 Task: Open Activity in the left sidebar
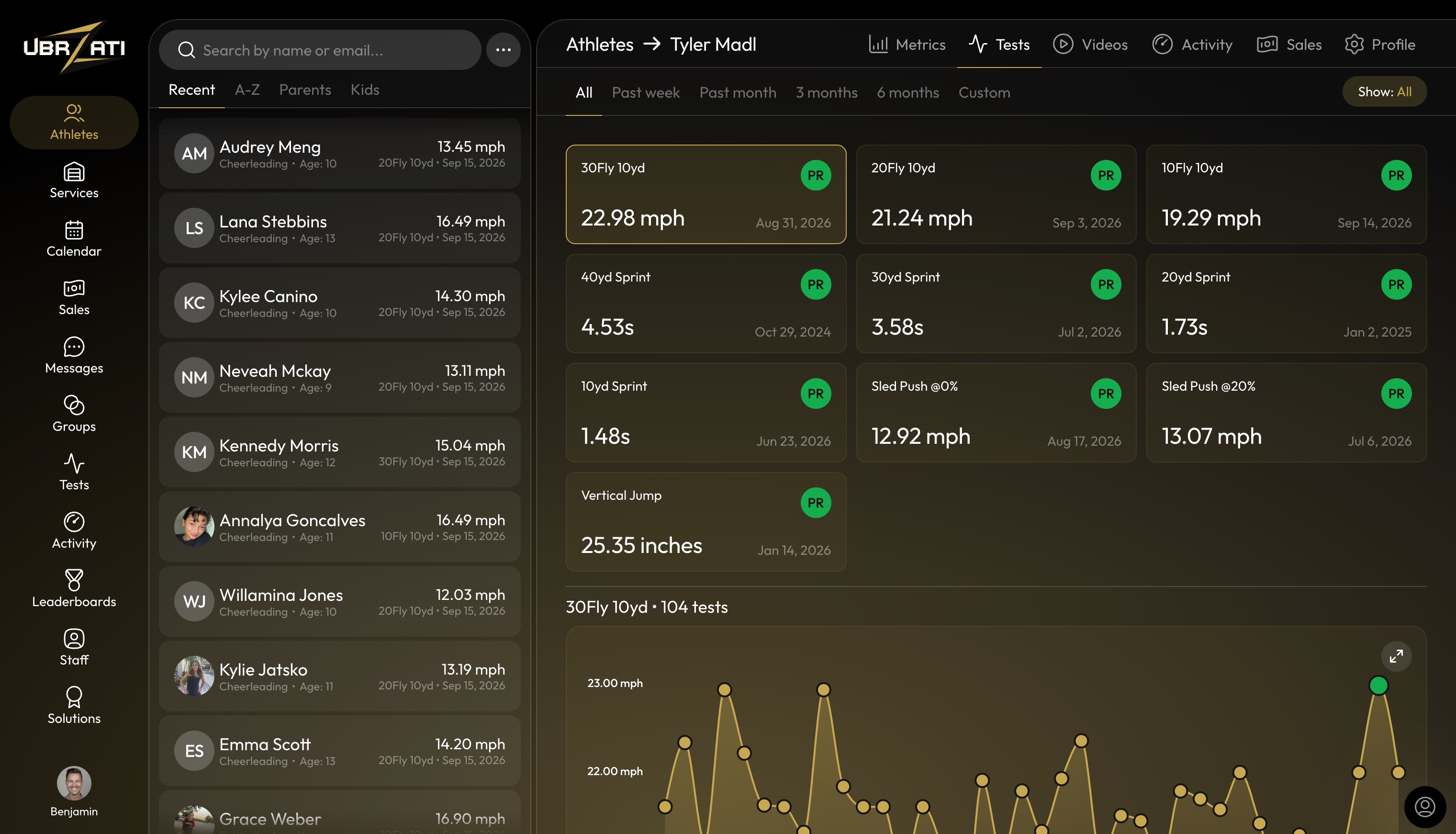pos(74,531)
